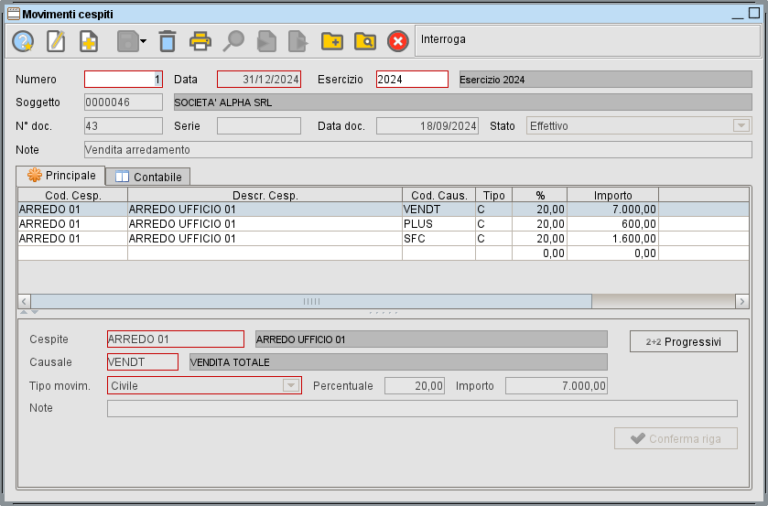Click the Conferma riga button

[x=676, y=438]
